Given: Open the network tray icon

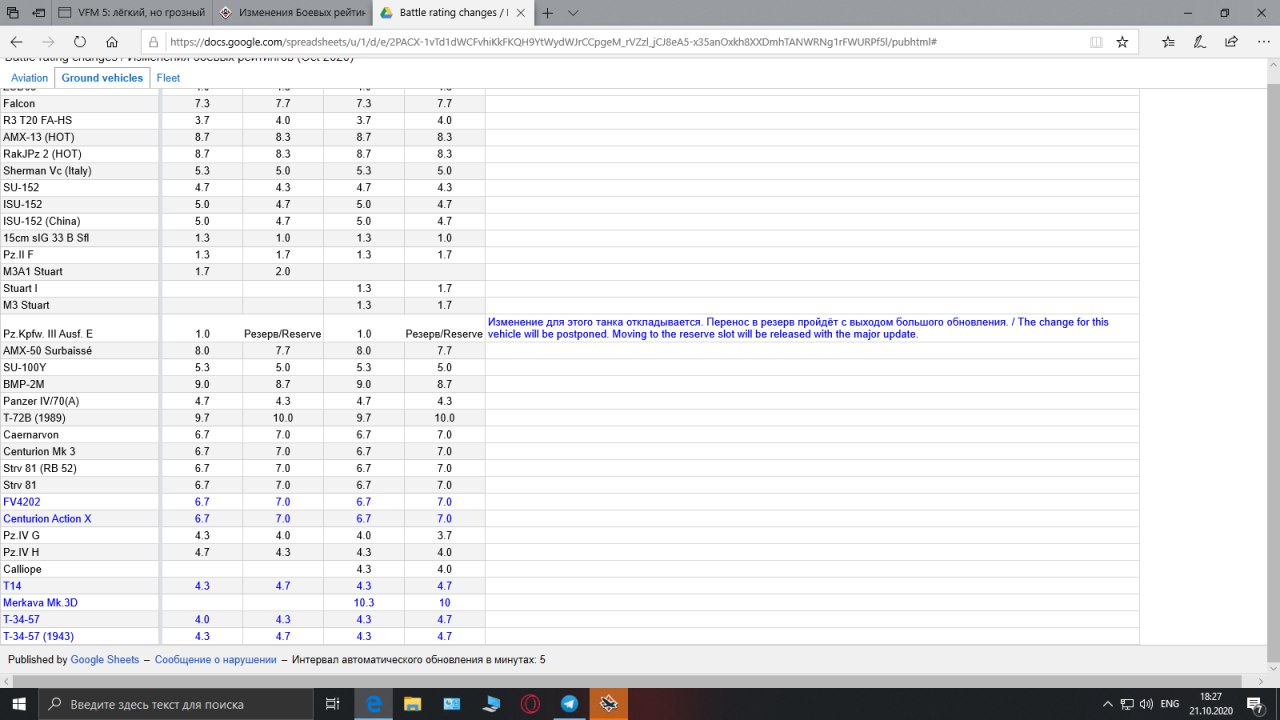Looking at the screenshot, I should point(1127,704).
